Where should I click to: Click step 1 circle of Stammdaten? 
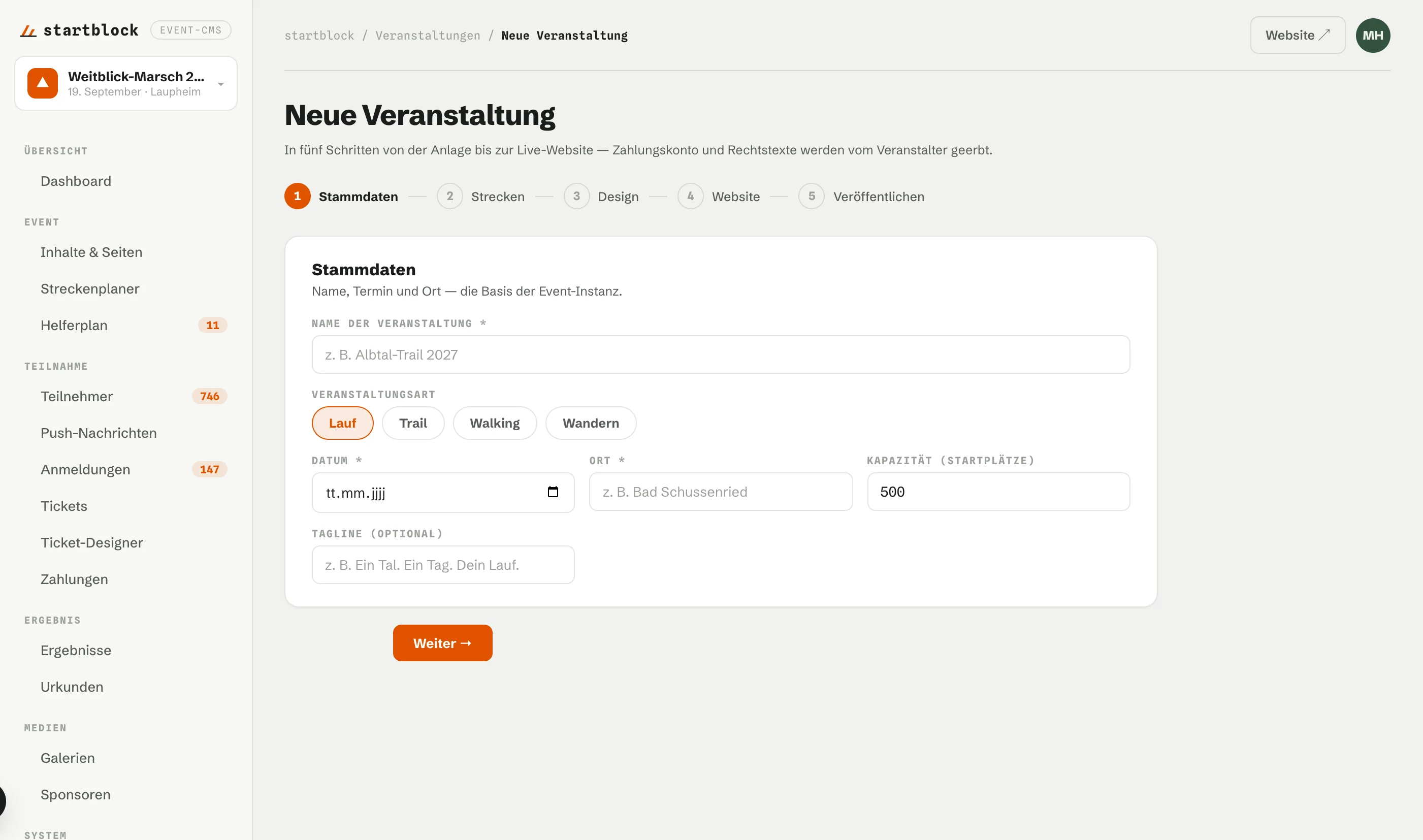tap(297, 196)
